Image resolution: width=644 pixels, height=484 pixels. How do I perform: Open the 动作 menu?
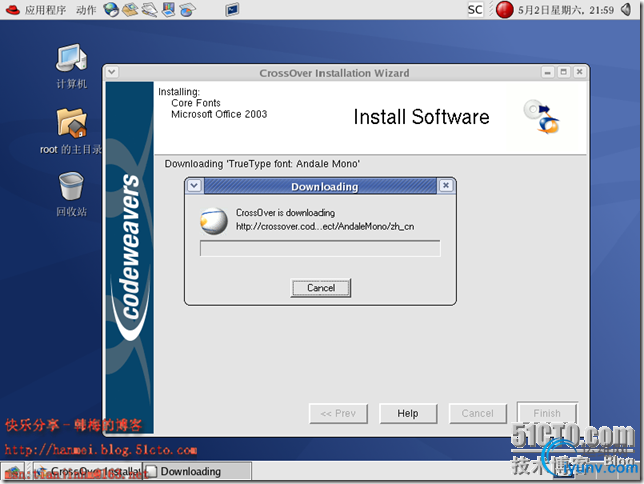click(x=86, y=10)
